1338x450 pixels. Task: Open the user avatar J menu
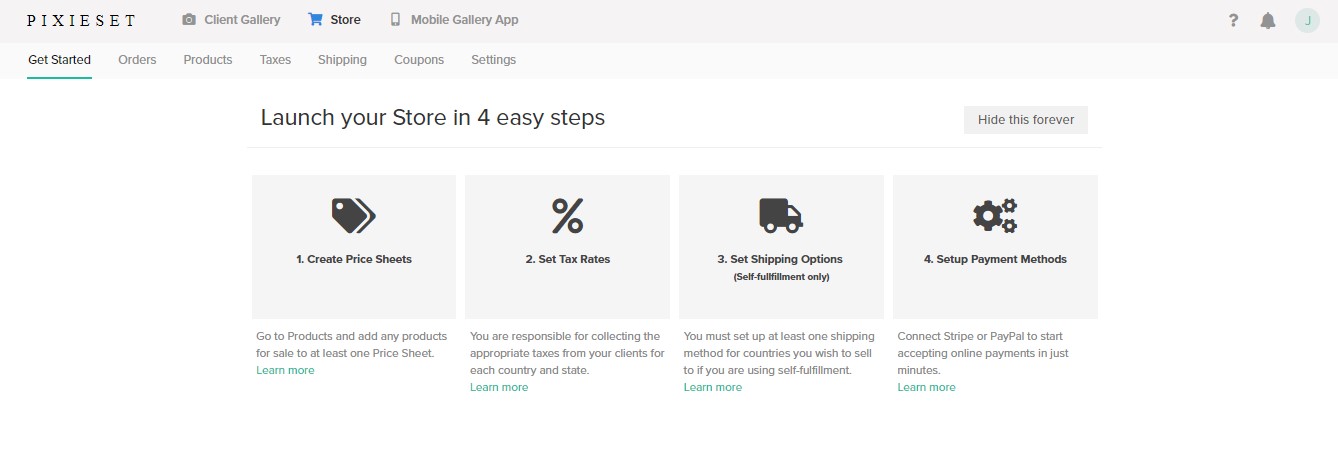1307,20
